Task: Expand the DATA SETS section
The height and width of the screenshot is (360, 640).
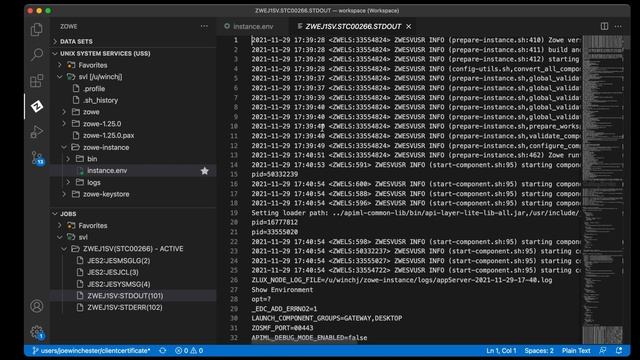Action: coord(76,41)
